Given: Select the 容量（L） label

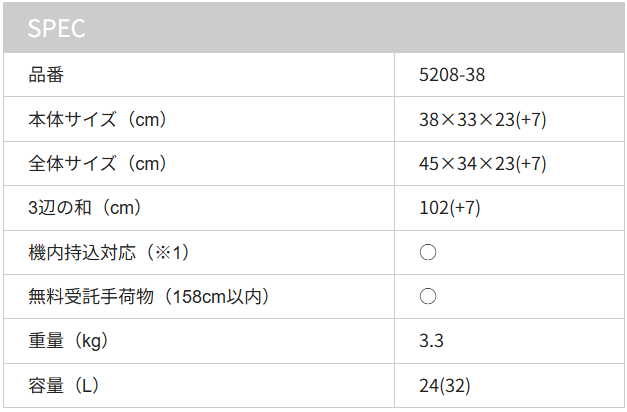Looking at the screenshot, I should click(64, 386).
